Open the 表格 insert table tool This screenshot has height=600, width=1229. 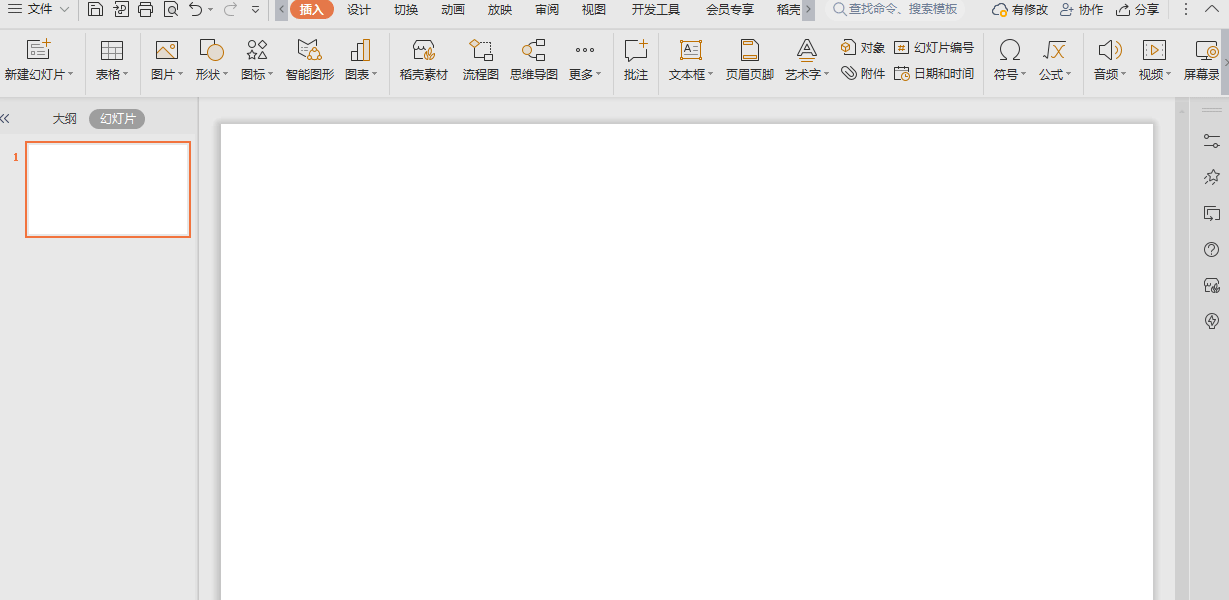[112, 61]
